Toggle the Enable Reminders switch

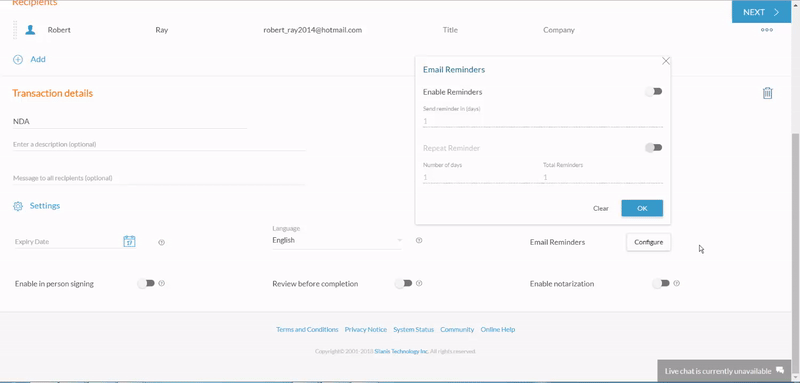click(654, 91)
